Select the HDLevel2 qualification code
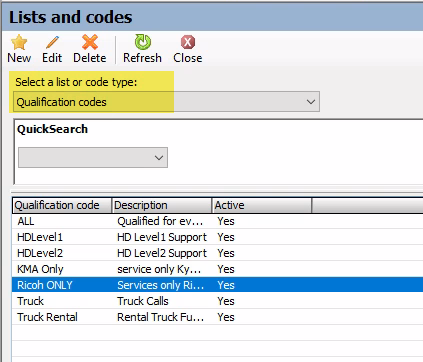Screen dimensions: 423x362 point(40,253)
